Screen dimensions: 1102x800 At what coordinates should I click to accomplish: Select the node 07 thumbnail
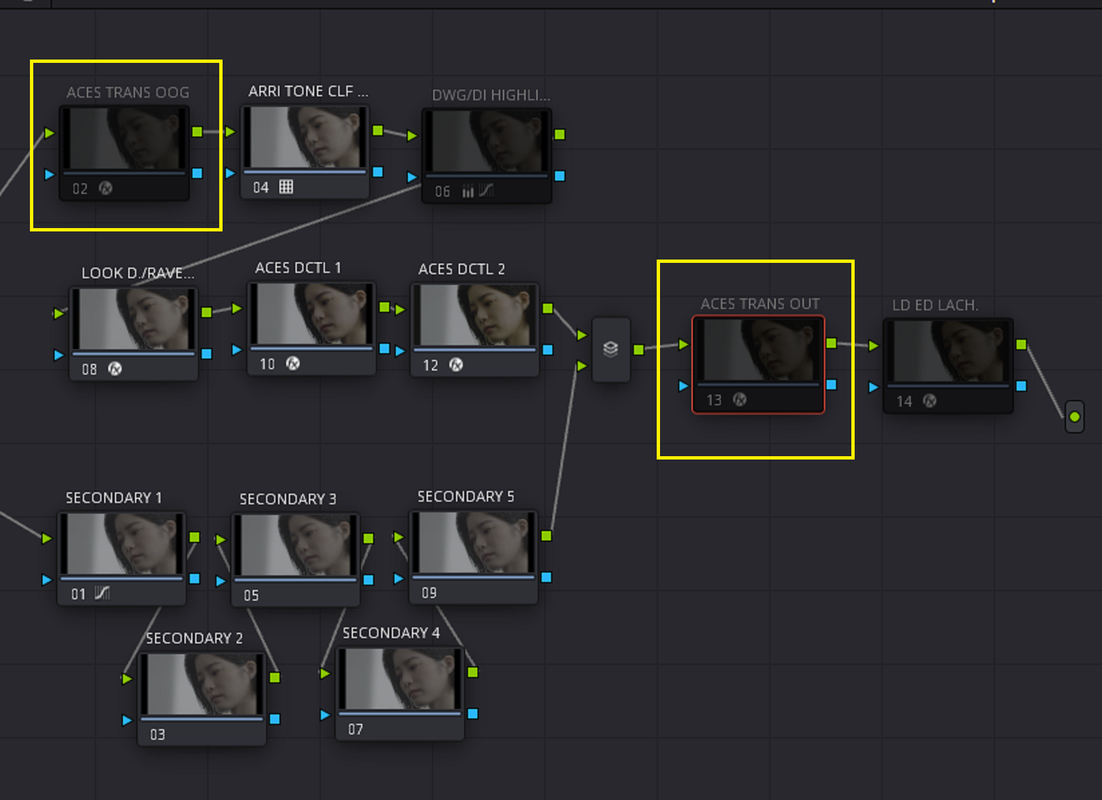[401, 680]
